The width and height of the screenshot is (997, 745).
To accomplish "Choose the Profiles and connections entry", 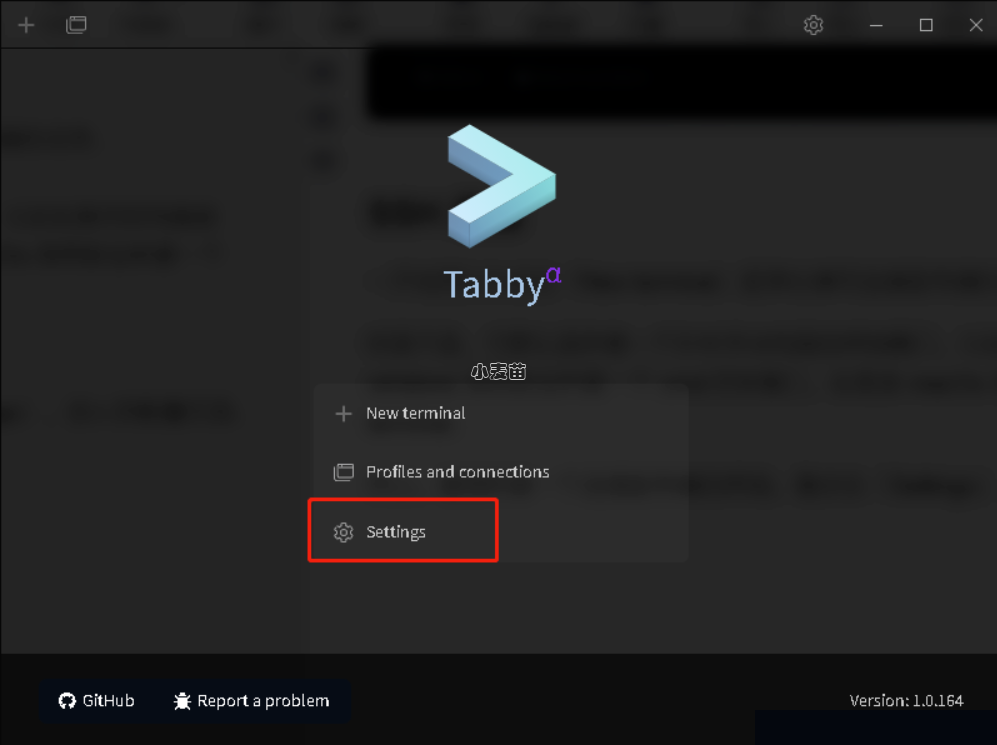I will coord(501,472).
